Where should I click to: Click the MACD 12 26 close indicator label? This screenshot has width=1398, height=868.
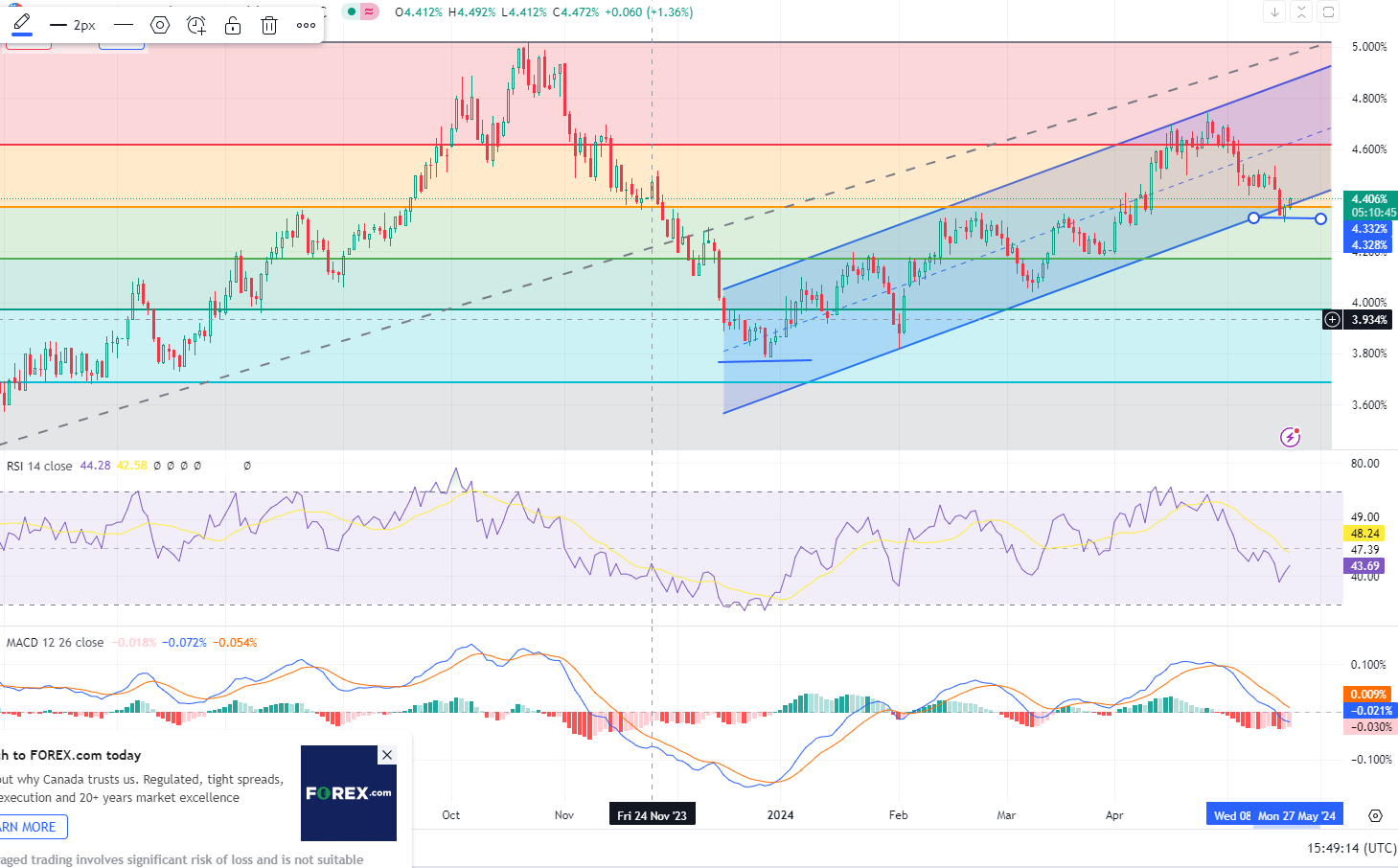(x=55, y=643)
